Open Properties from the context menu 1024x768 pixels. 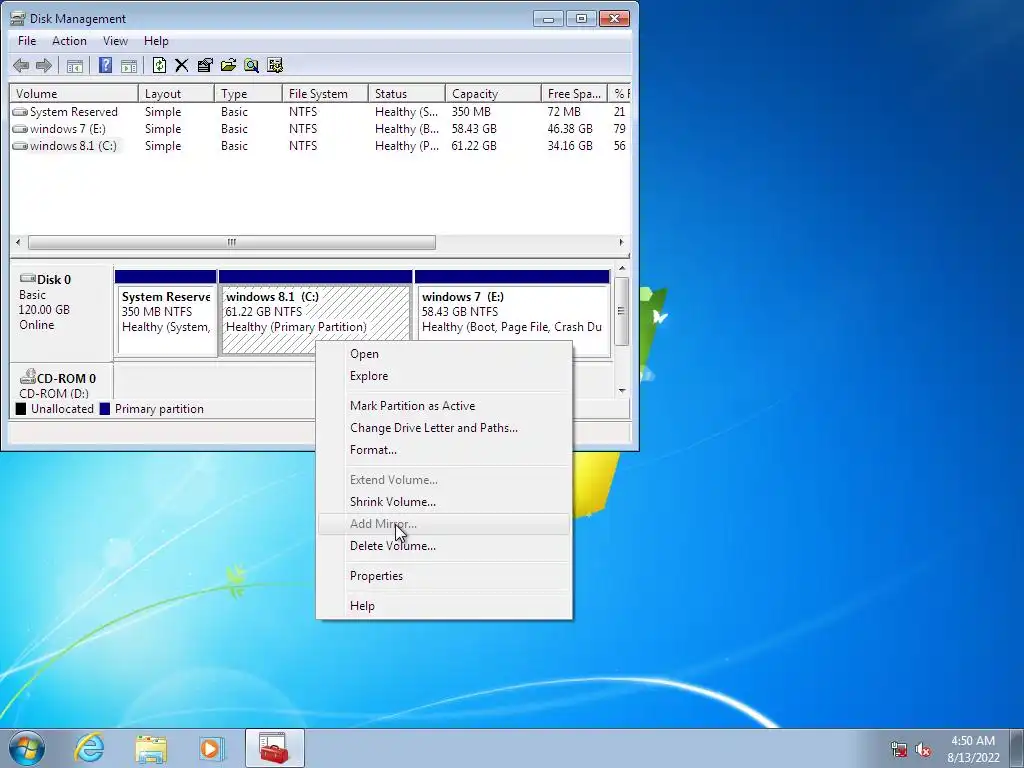click(x=444, y=576)
